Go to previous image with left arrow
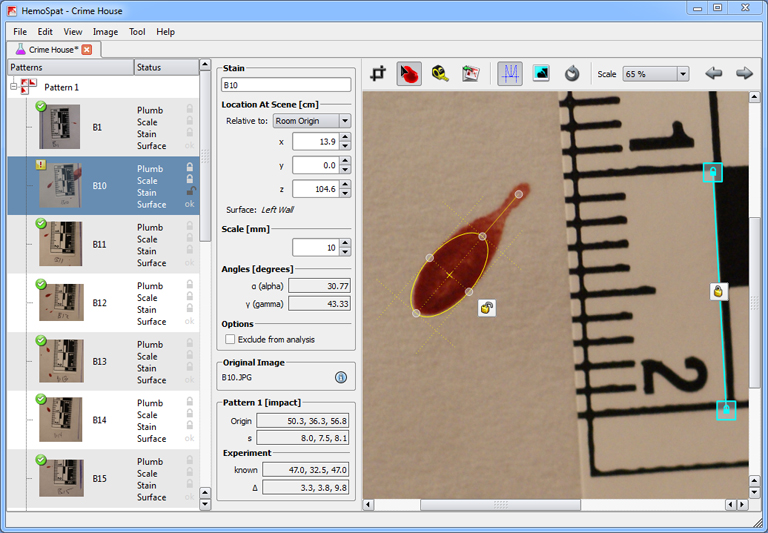The image size is (768, 533). tap(713, 73)
